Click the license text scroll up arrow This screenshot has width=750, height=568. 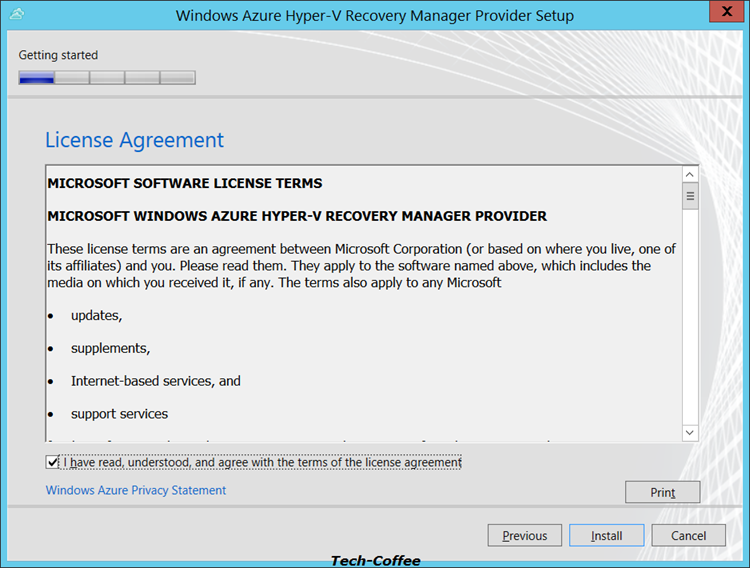tap(690, 175)
